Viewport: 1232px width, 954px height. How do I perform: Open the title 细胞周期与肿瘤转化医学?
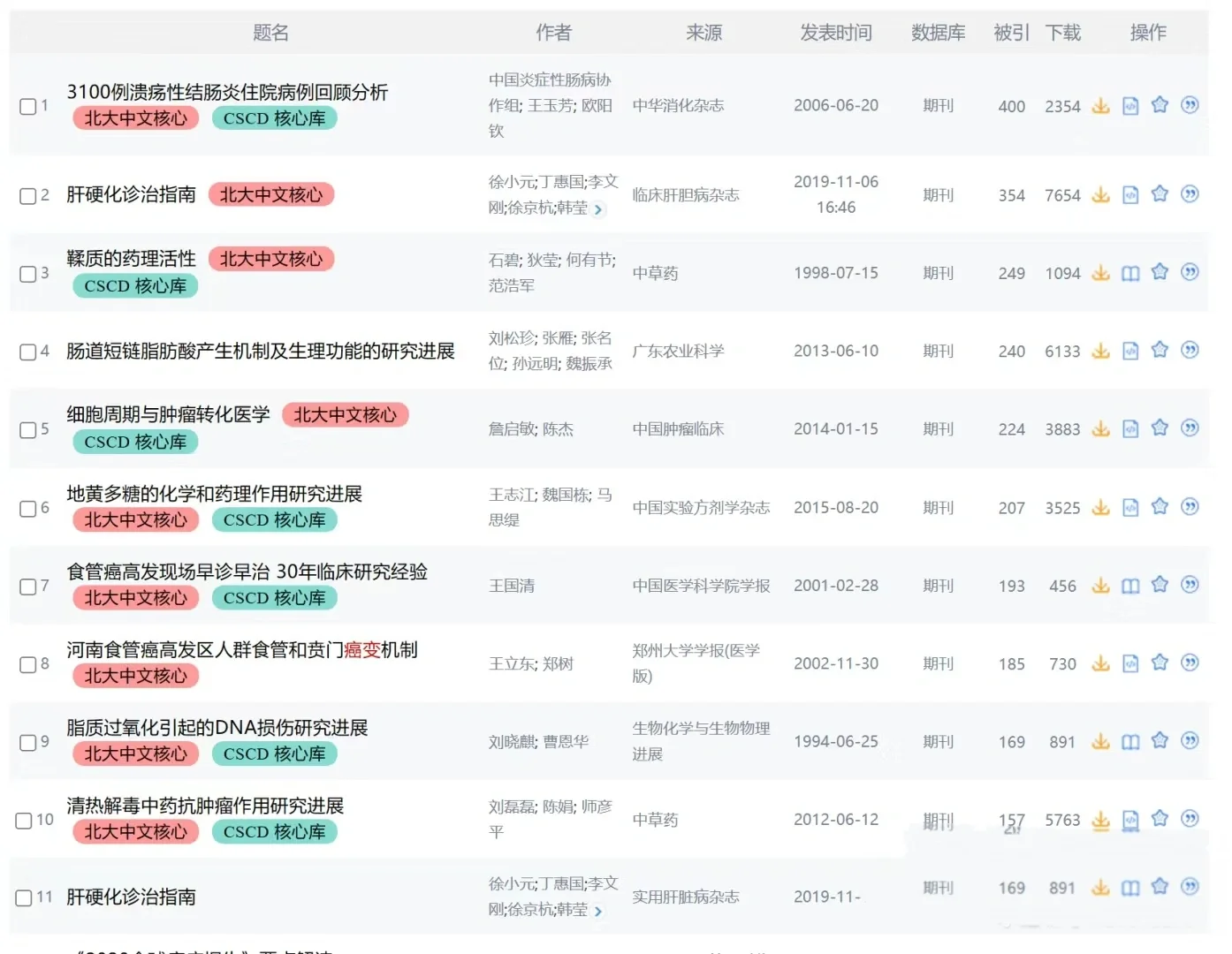click(169, 415)
